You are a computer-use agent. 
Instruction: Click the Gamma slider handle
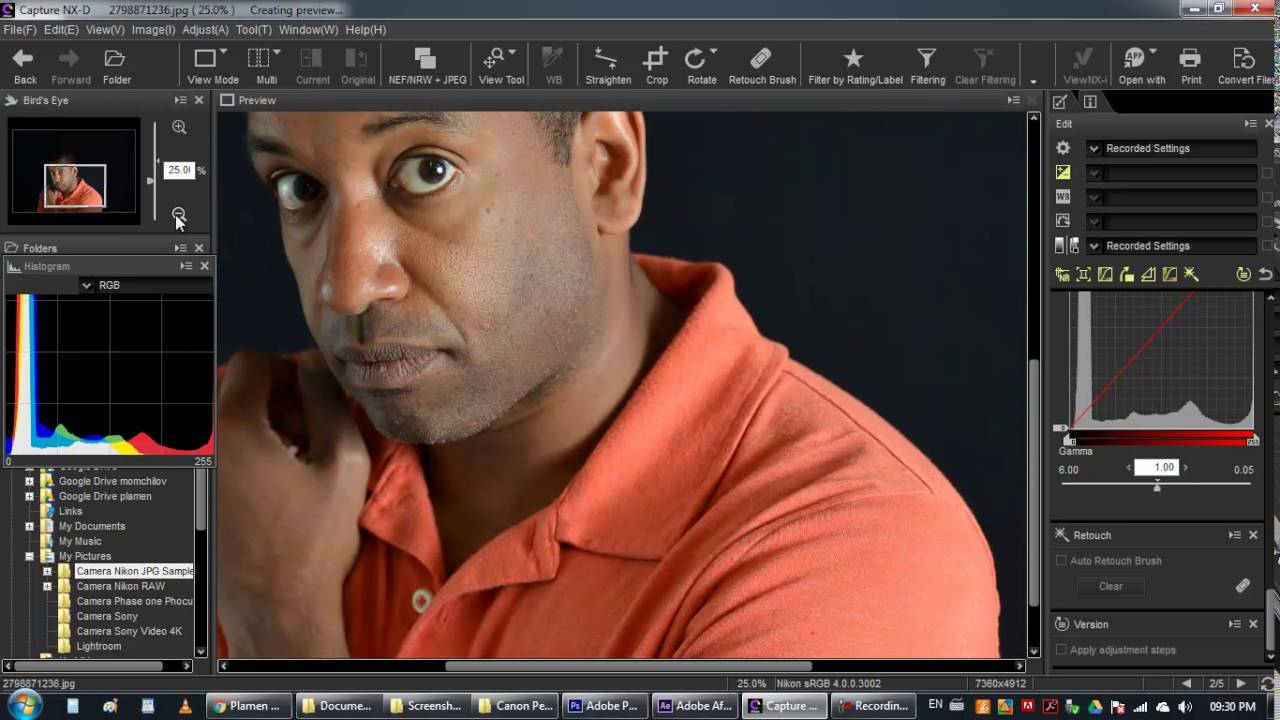click(1157, 486)
